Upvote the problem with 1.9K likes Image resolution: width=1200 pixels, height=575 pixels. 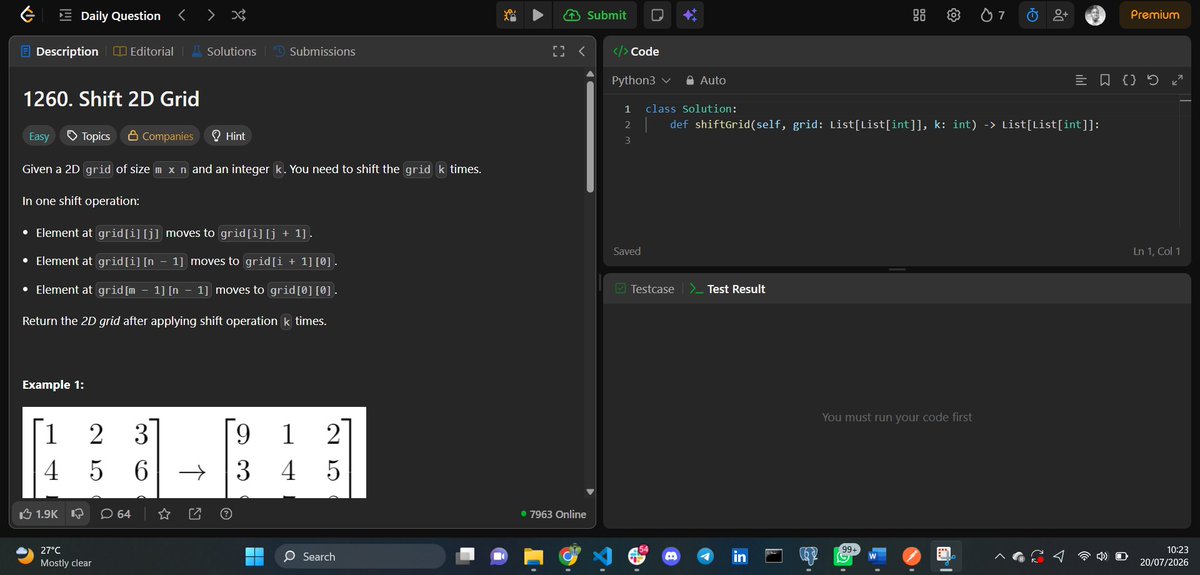coord(38,514)
